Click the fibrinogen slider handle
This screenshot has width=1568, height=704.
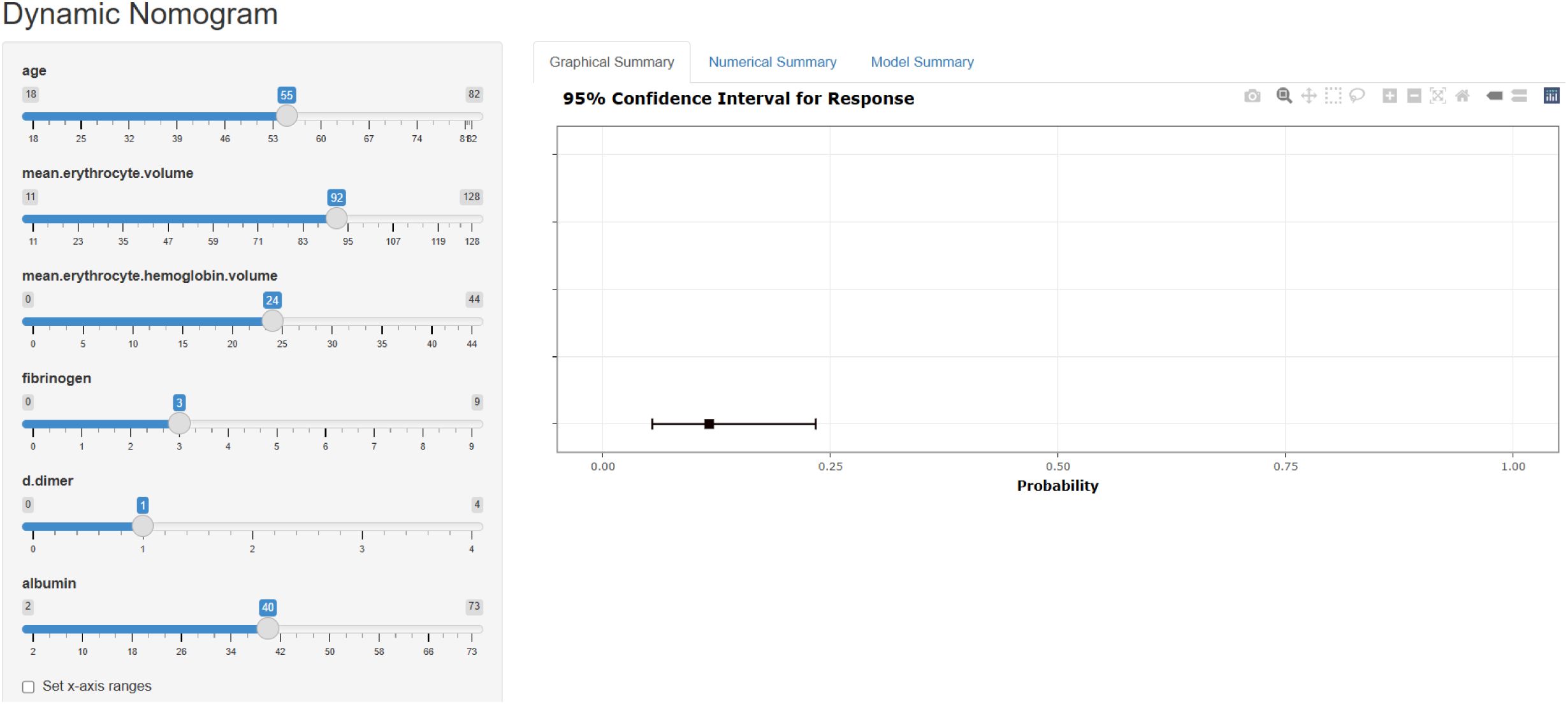[179, 423]
